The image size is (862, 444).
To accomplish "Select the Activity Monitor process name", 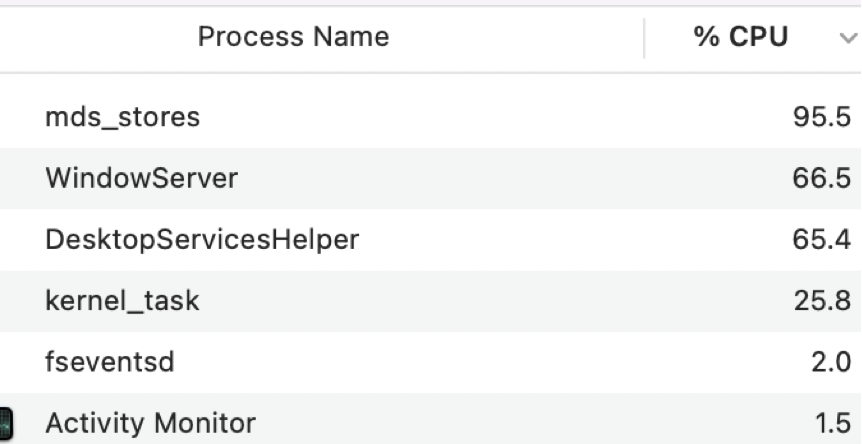I will tap(150, 423).
